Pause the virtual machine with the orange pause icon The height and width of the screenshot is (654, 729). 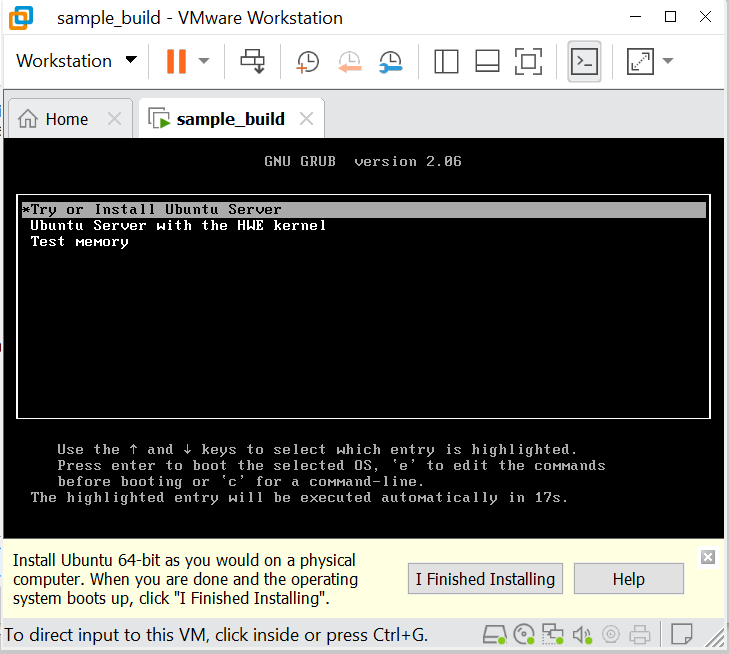pyautogui.click(x=176, y=61)
